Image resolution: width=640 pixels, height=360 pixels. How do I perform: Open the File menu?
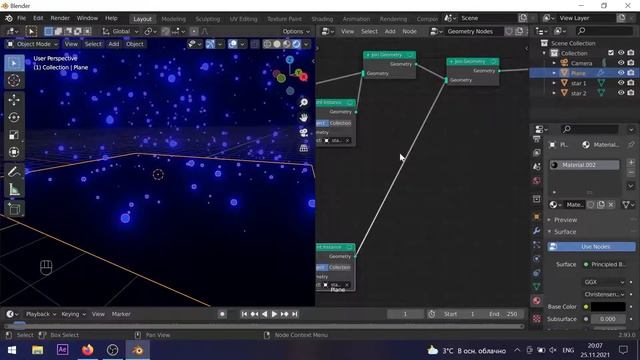21,18
